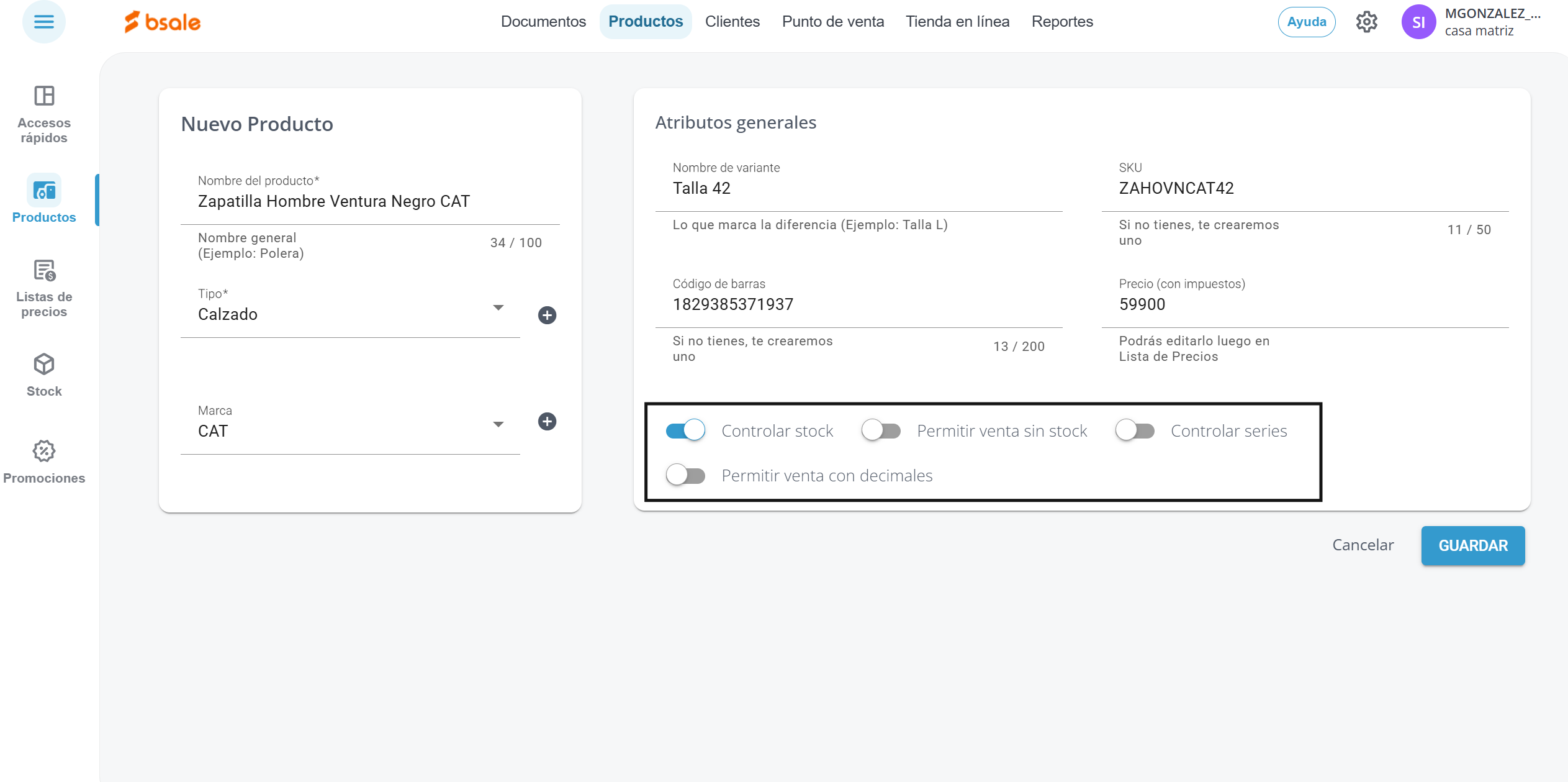Go to Stock in sidebar
The width and height of the screenshot is (1568, 782).
(43, 375)
